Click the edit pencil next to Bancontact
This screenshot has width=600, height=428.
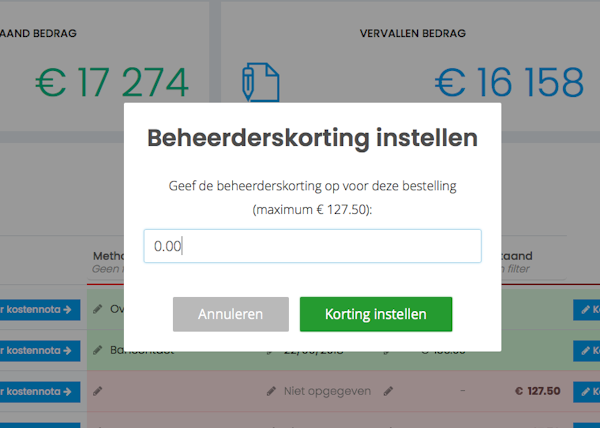tap(98, 350)
